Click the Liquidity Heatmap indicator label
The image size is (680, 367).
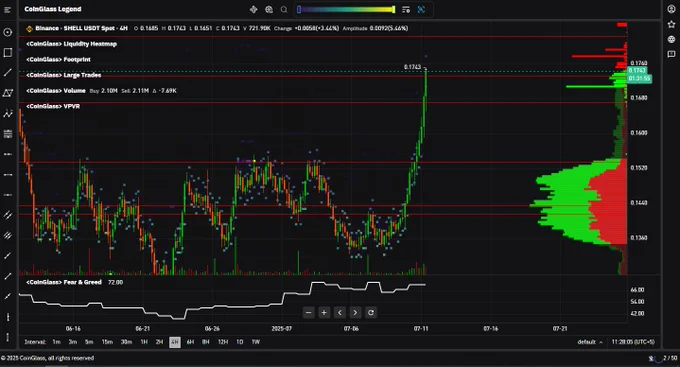(72, 44)
